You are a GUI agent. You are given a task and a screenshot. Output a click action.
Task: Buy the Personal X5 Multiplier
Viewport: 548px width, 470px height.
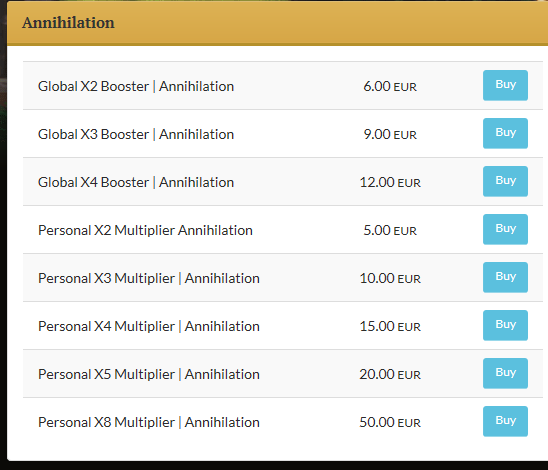(x=505, y=373)
